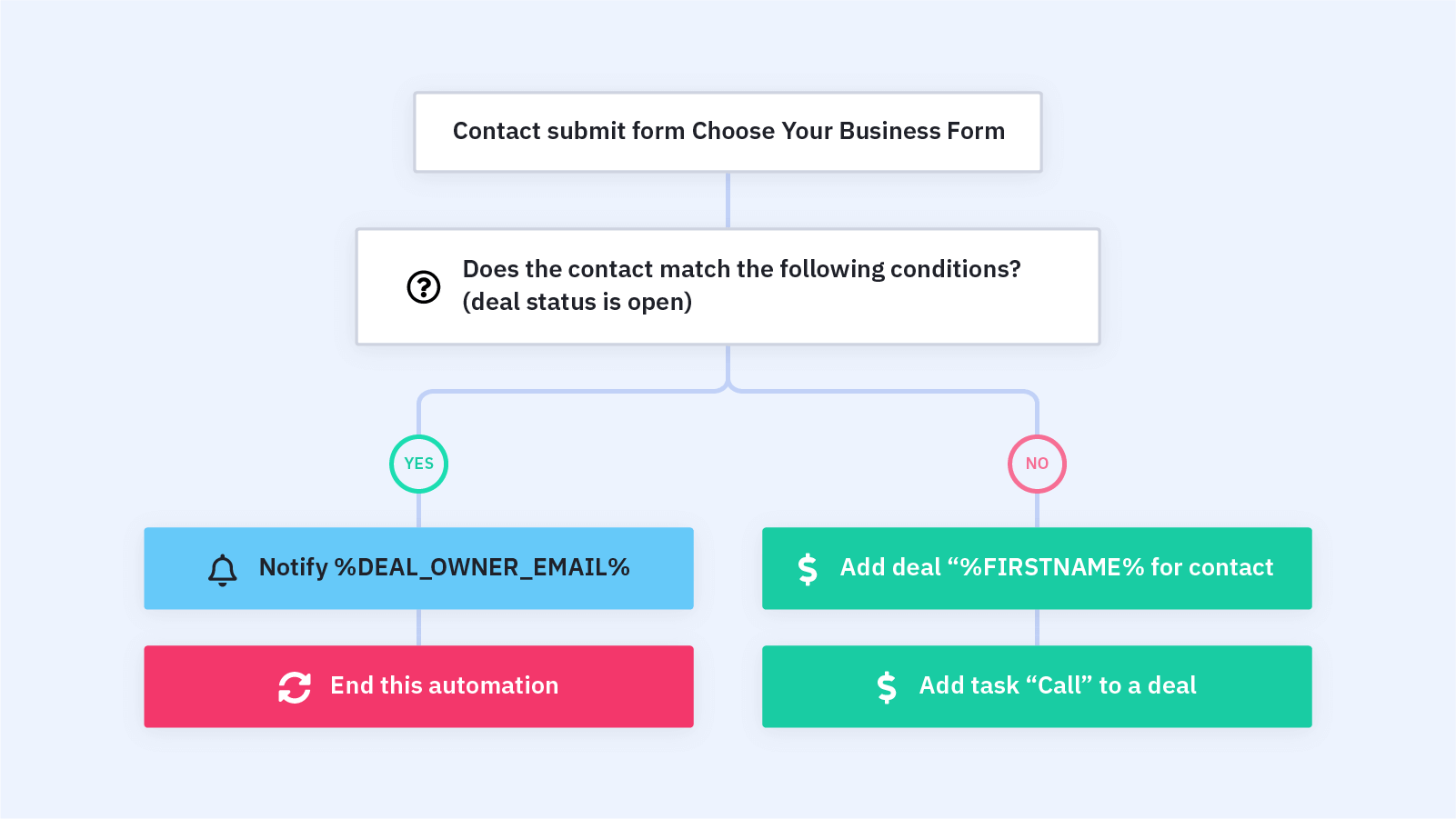Click the branch split junction under the condition block
This screenshot has width=1456, height=819.
click(x=728, y=382)
